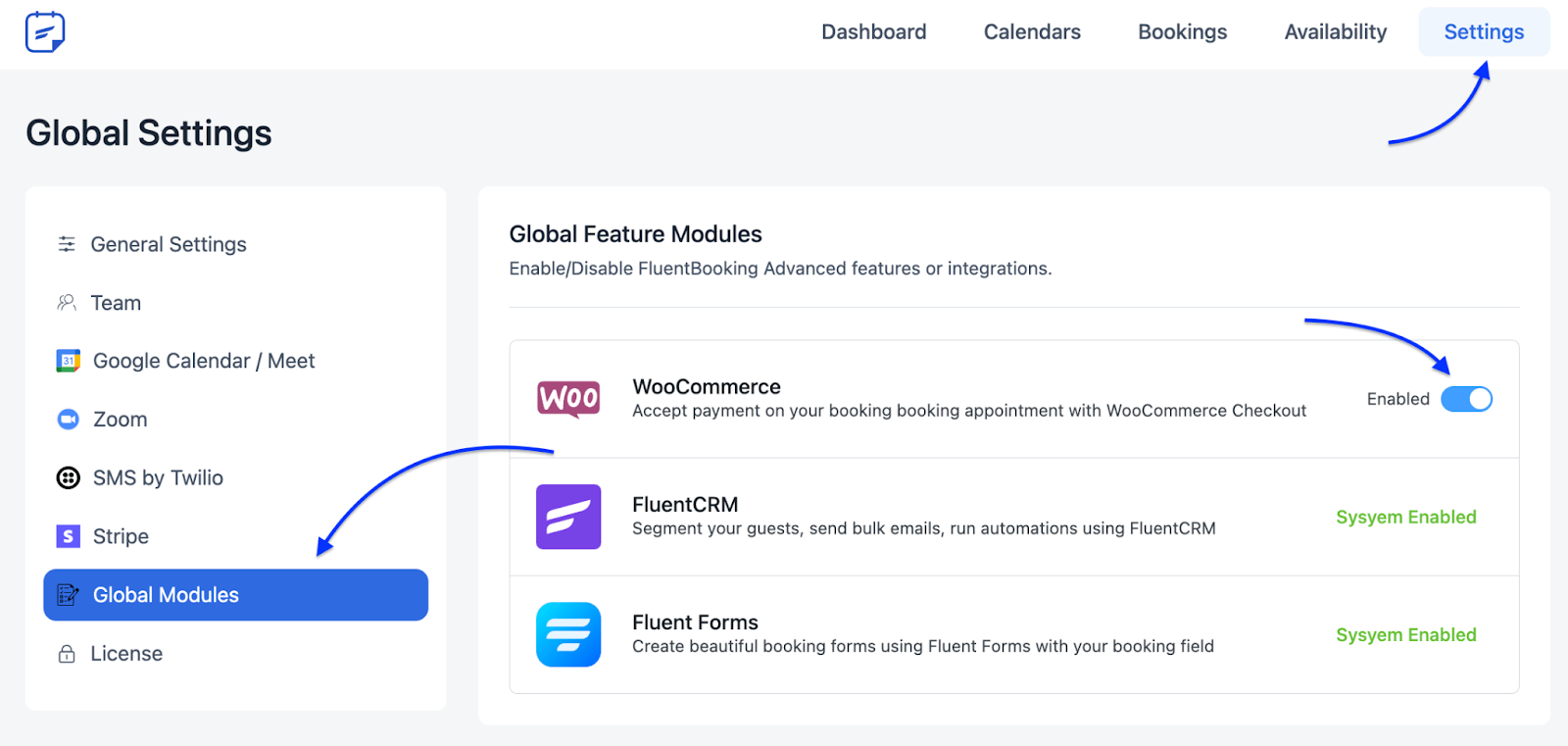Screen dimensions: 1568x746
Task: Click the General Settings sliders icon
Action: tap(67, 244)
